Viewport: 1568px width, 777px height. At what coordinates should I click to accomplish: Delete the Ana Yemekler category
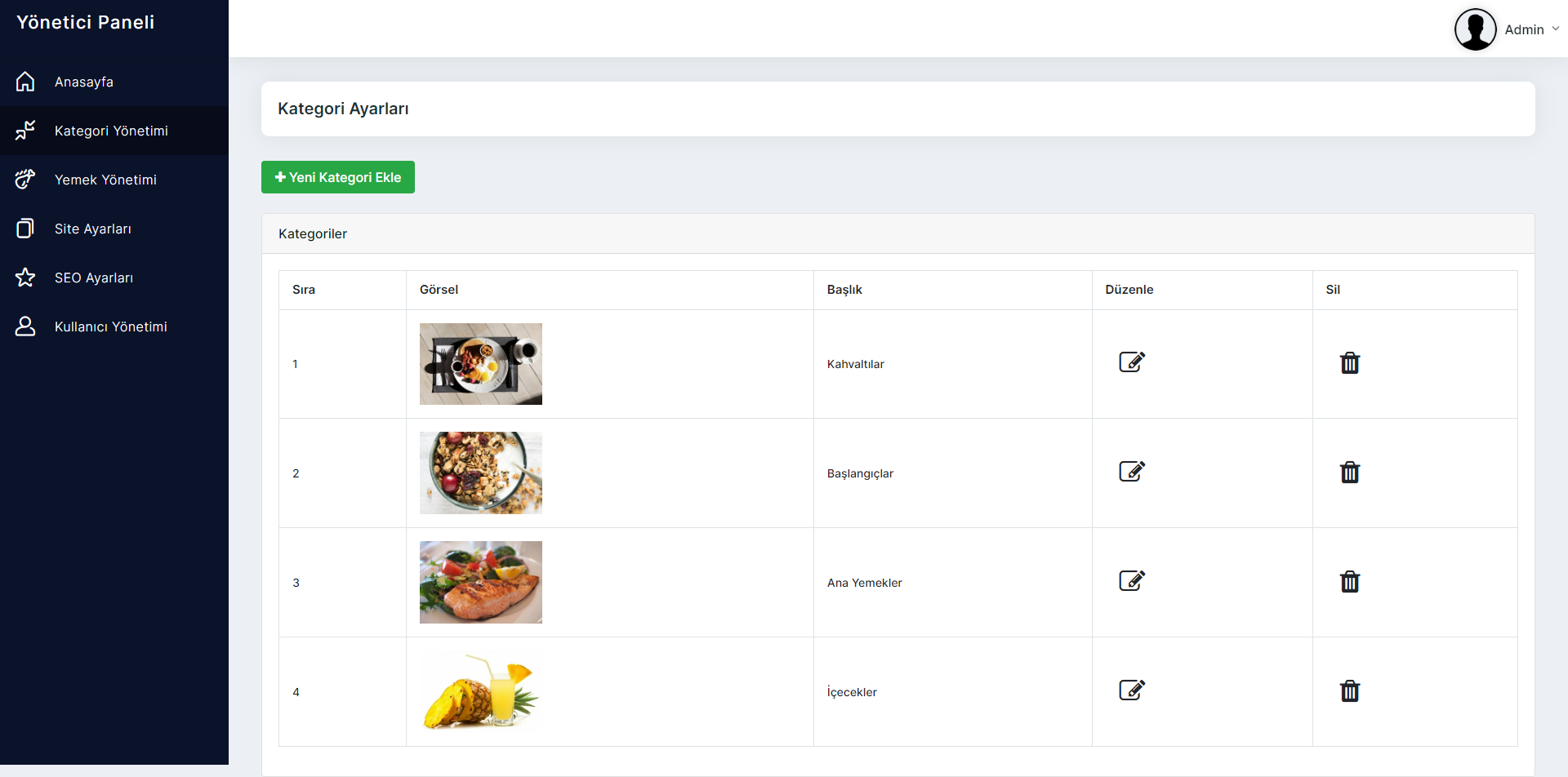click(1350, 581)
